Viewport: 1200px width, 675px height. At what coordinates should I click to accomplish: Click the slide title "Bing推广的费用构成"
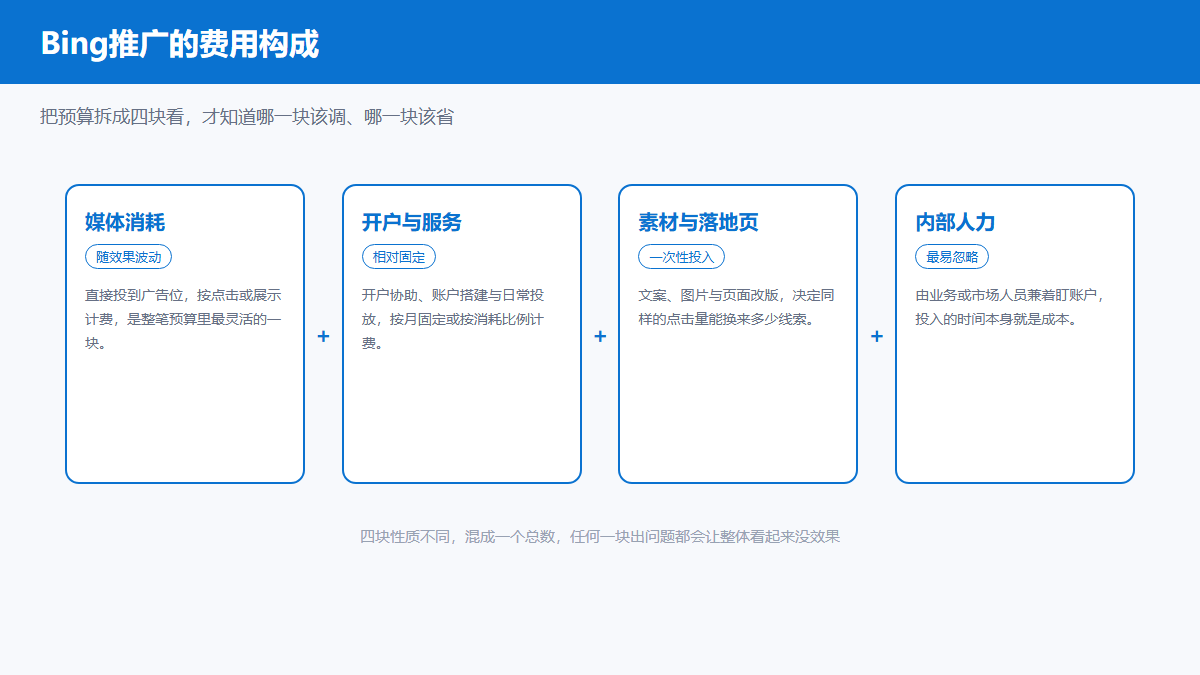(x=180, y=44)
